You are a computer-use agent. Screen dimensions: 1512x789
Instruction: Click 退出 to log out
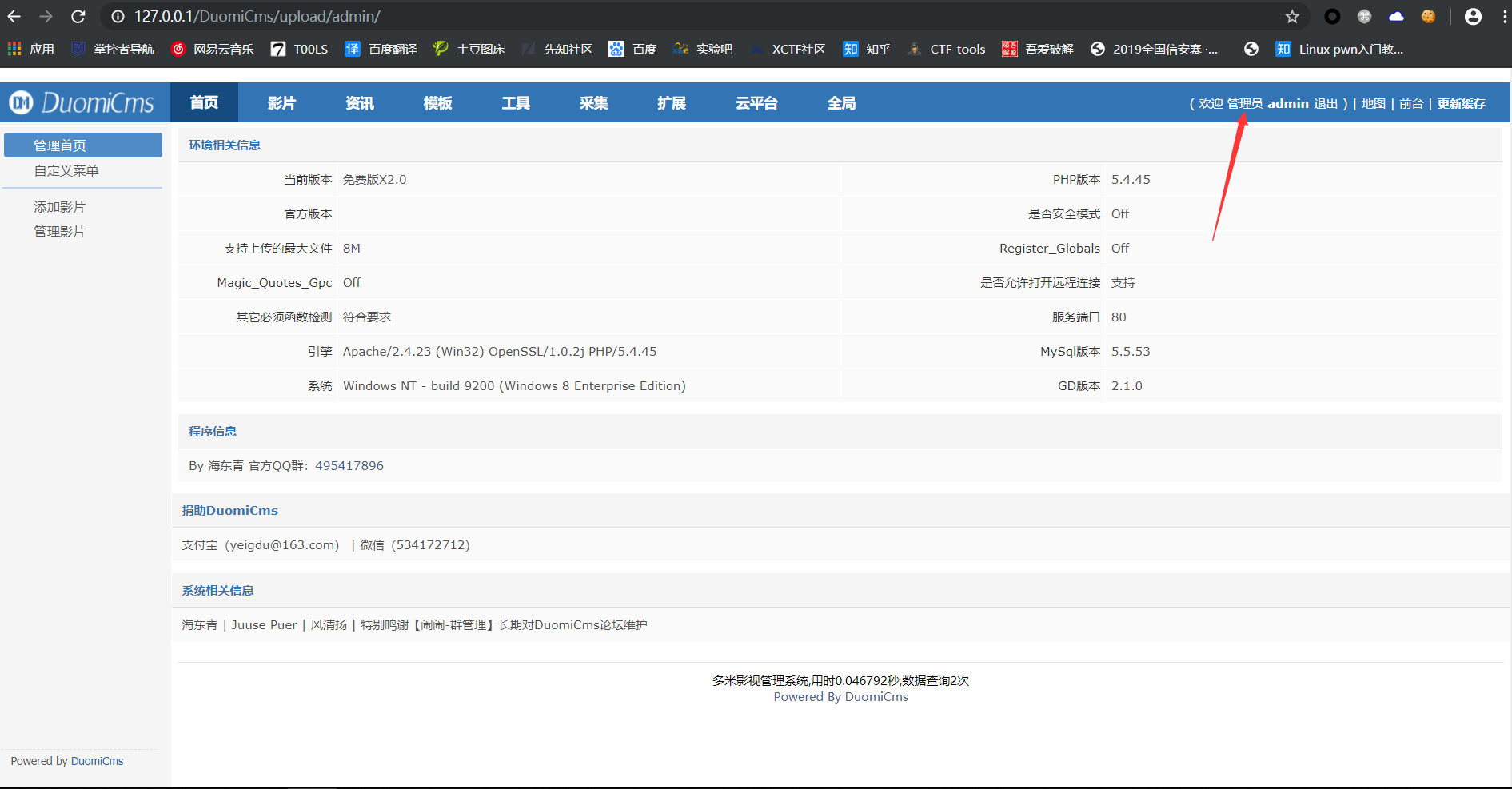click(x=1326, y=104)
